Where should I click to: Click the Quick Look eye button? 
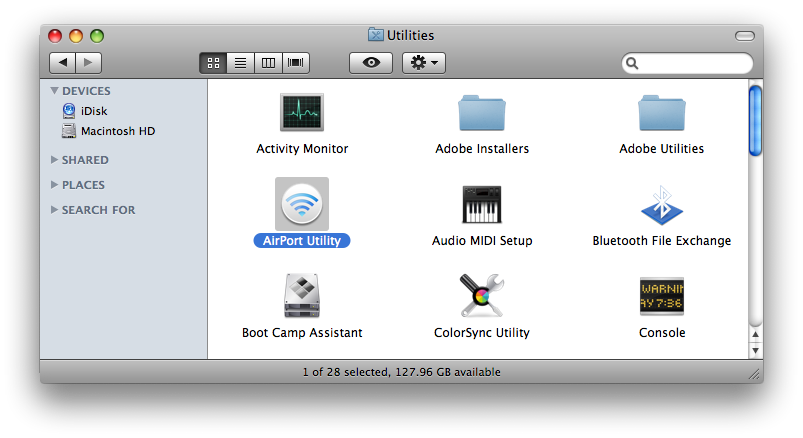pos(371,63)
